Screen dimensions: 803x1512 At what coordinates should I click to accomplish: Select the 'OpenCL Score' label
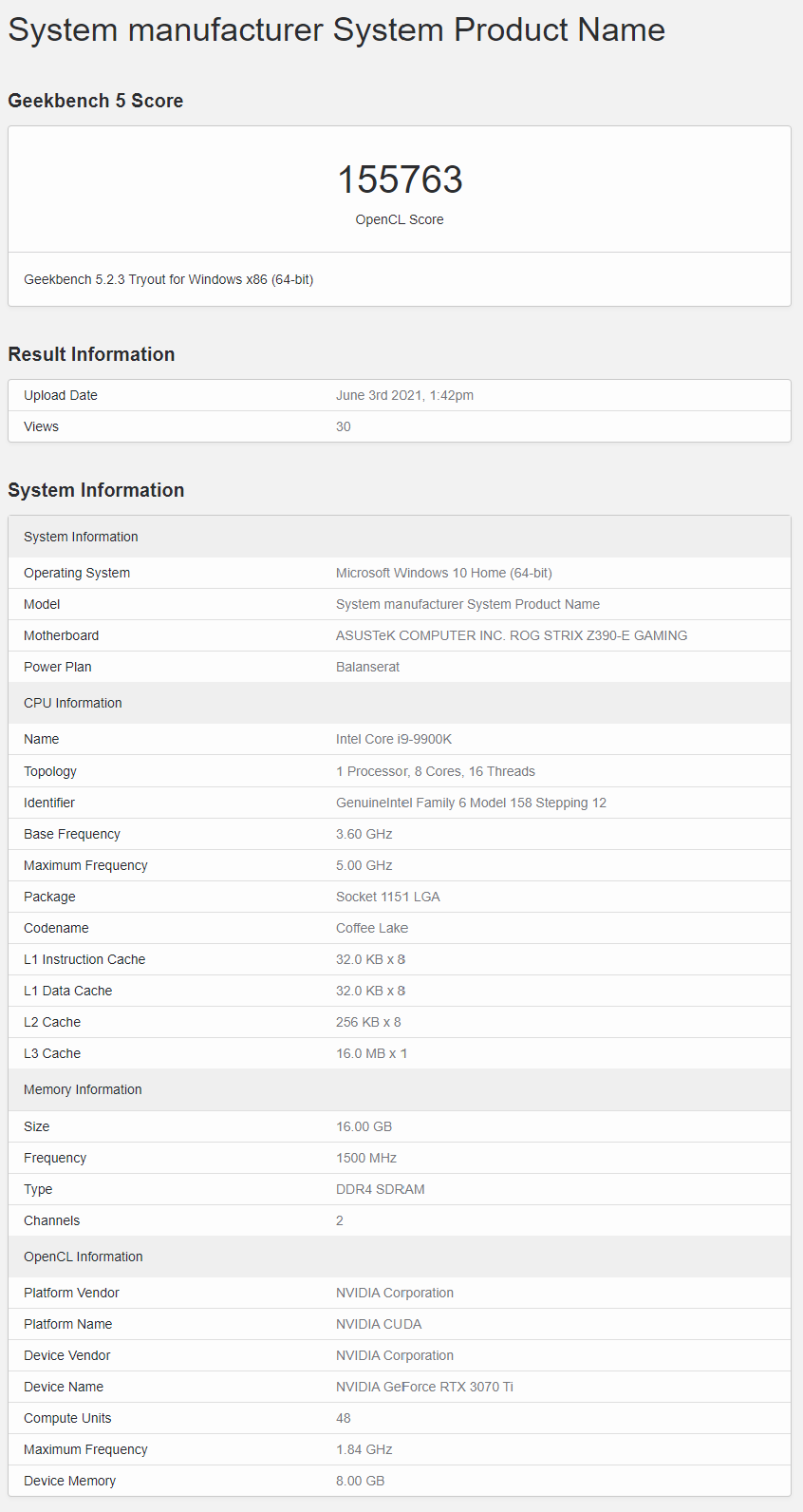click(x=400, y=219)
